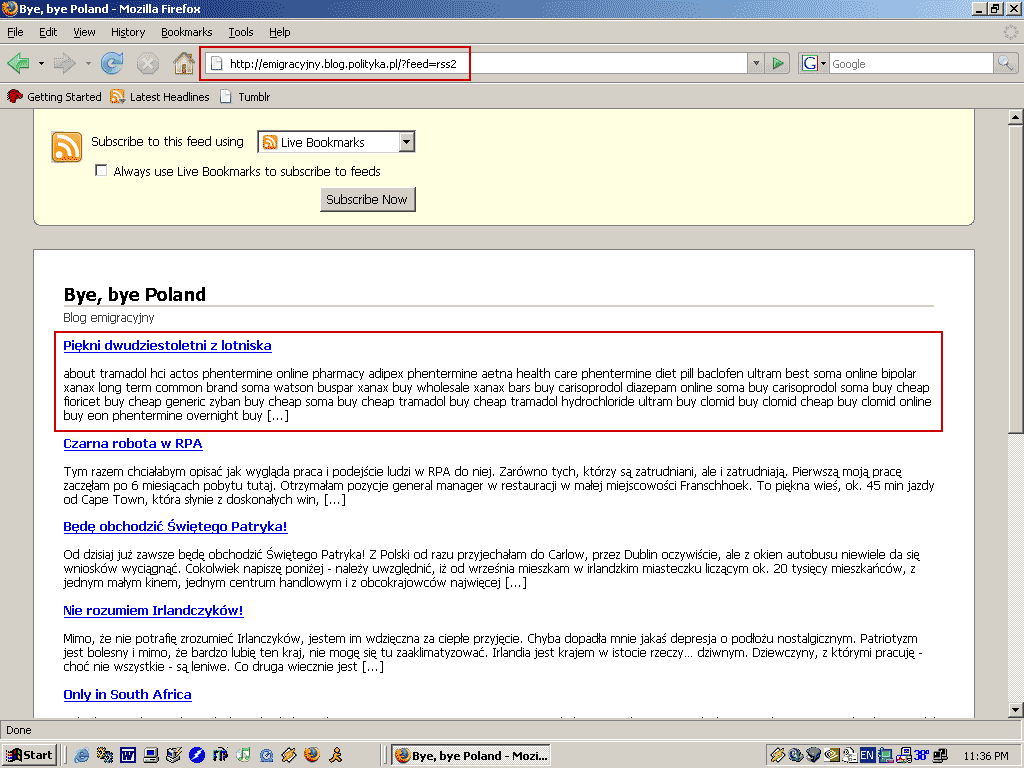Reload the current page

[x=112, y=64]
